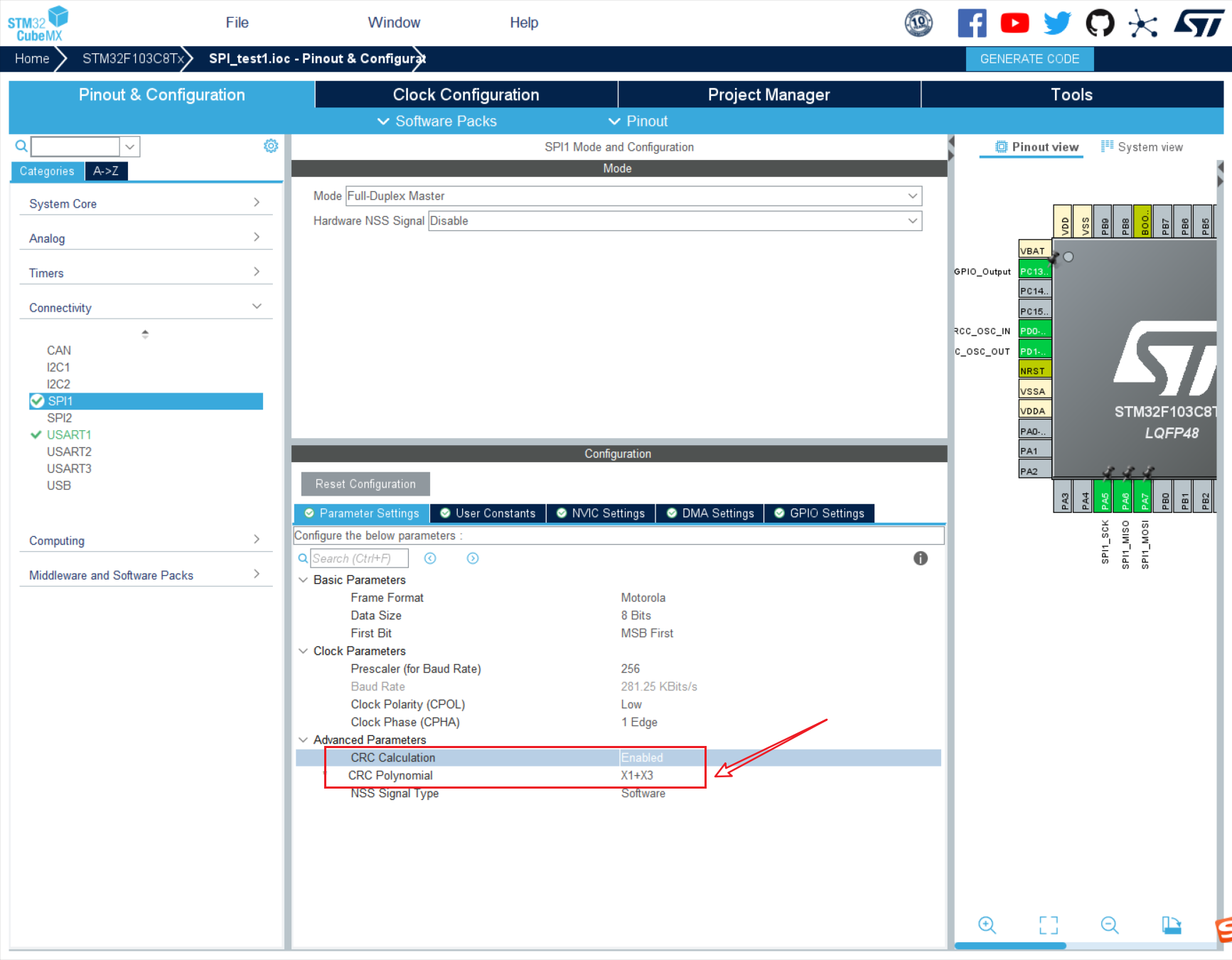Open the Software Packs dropdown menu
The height and width of the screenshot is (960, 1232).
[x=436, y=121]
